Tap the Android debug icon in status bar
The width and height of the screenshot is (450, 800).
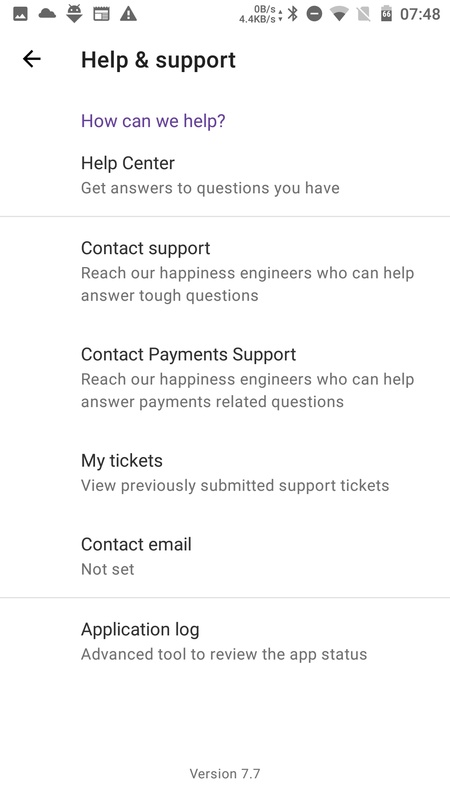click(x=74, y=14)
